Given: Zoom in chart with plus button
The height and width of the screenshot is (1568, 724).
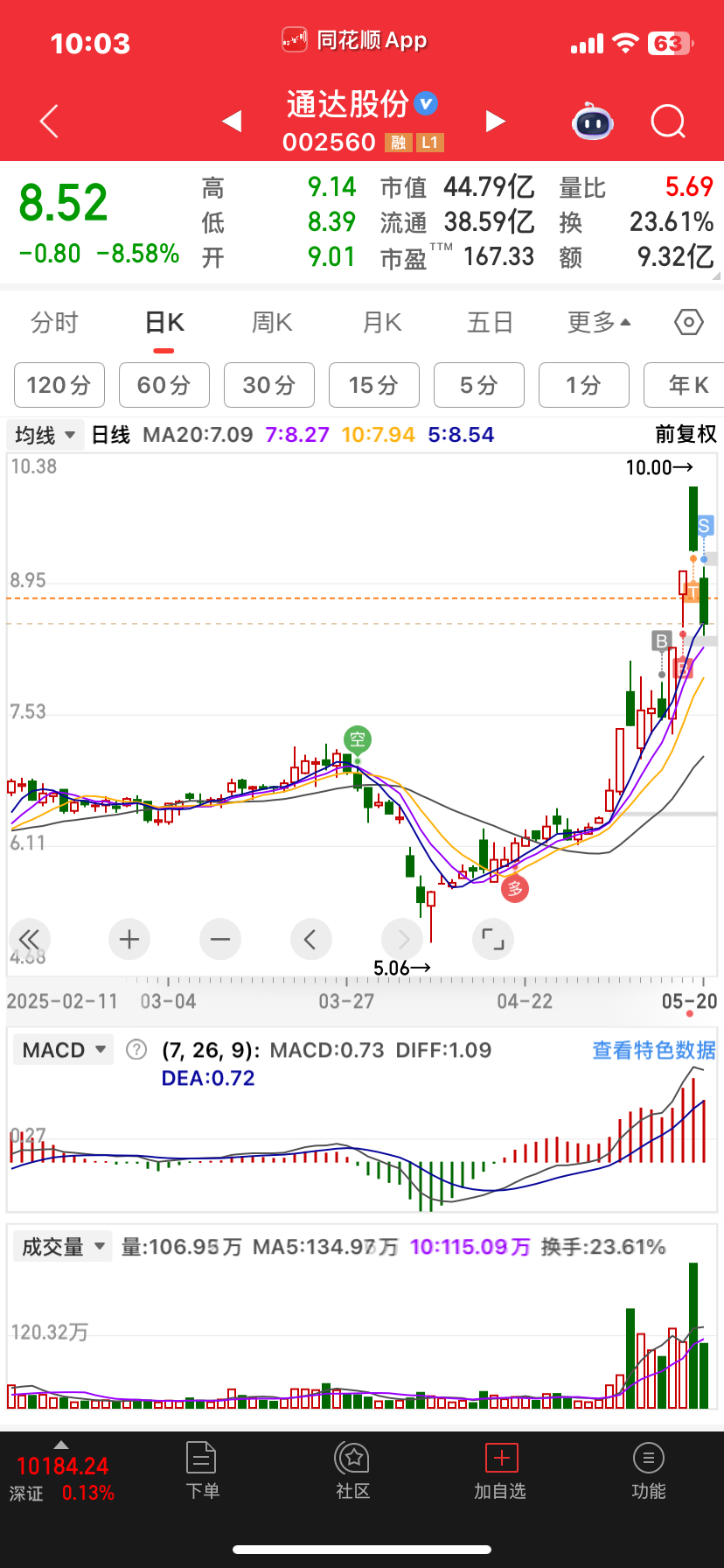Looking at the screenshot, I should point(129,940).
